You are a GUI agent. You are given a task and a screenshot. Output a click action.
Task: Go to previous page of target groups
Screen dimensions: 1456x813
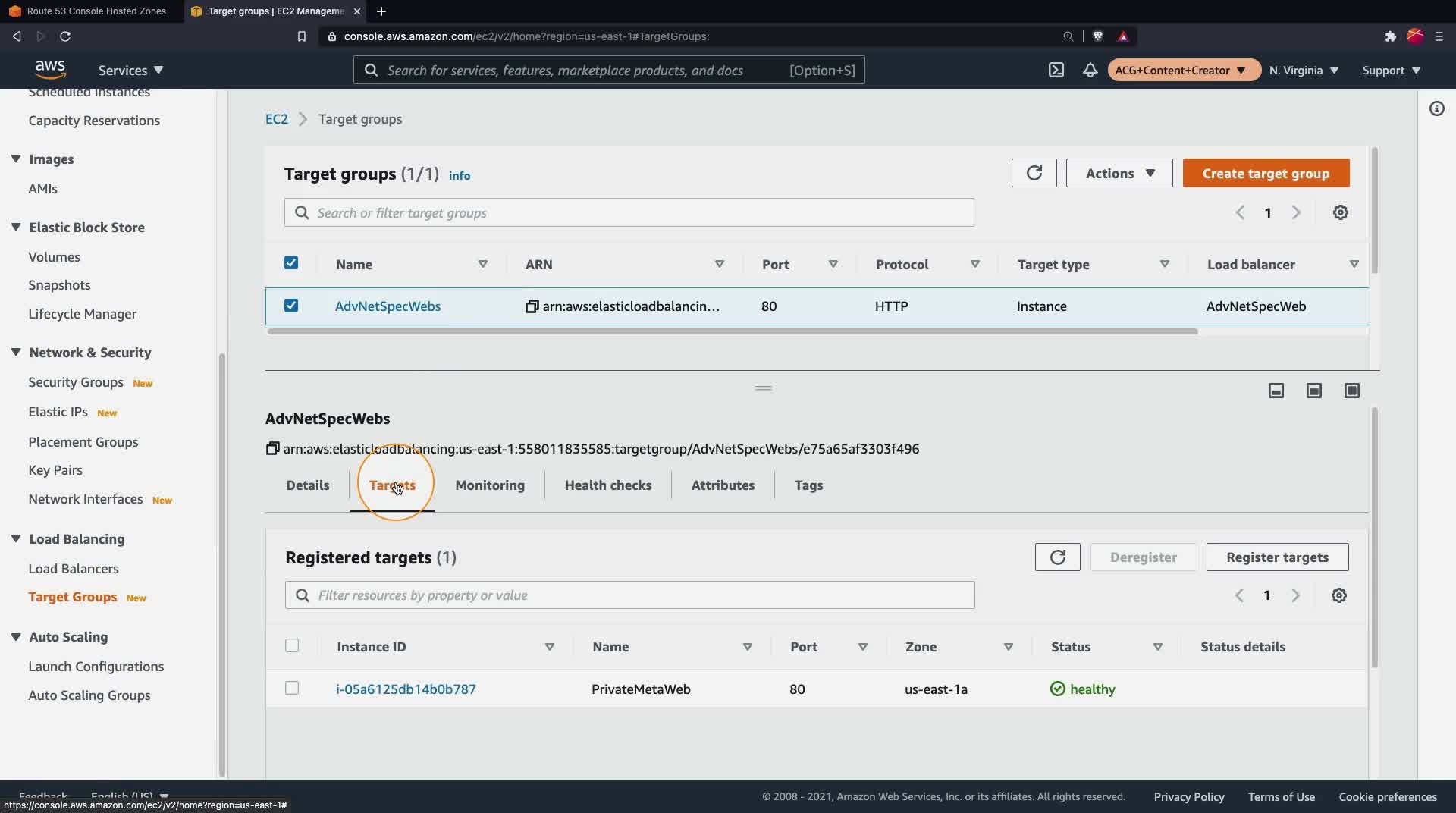click(1240, 212)
